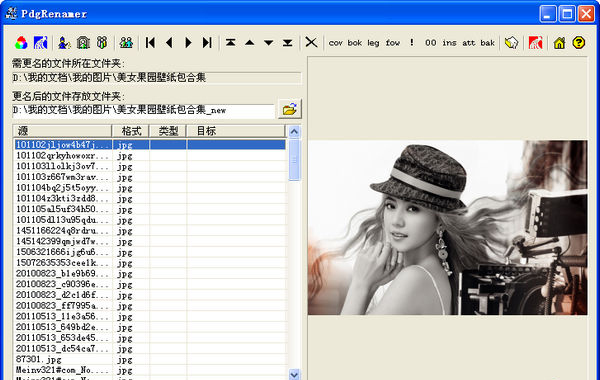Click the 00 toolbar button
600x380 pixels.
[430, 43]
